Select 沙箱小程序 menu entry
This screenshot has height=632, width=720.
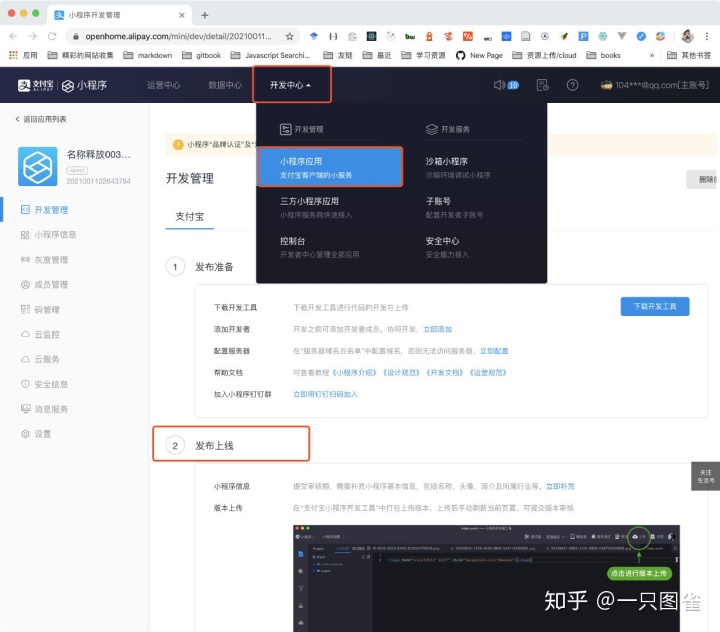tap(458, 167)
